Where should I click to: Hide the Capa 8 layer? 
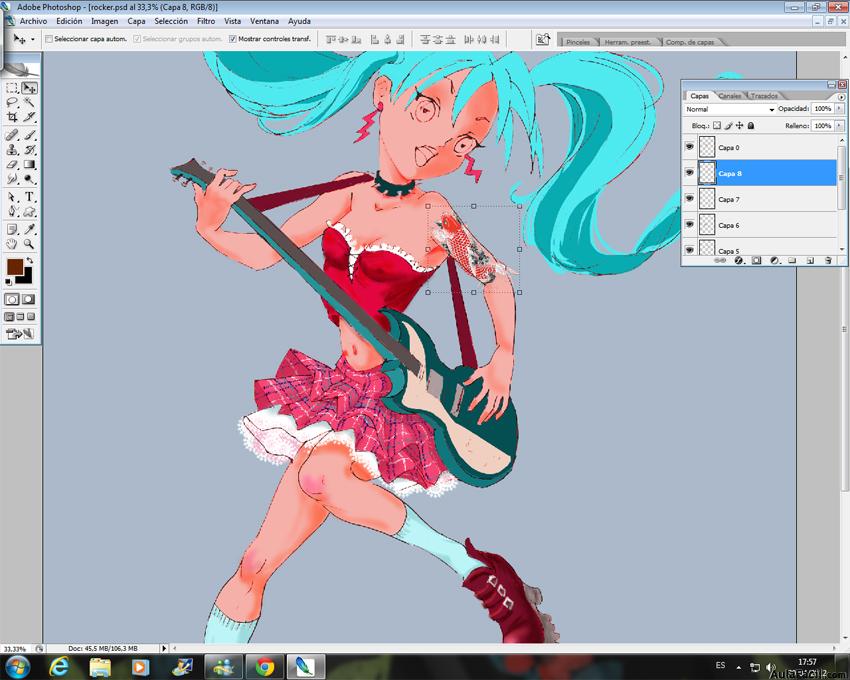(690, 173)
